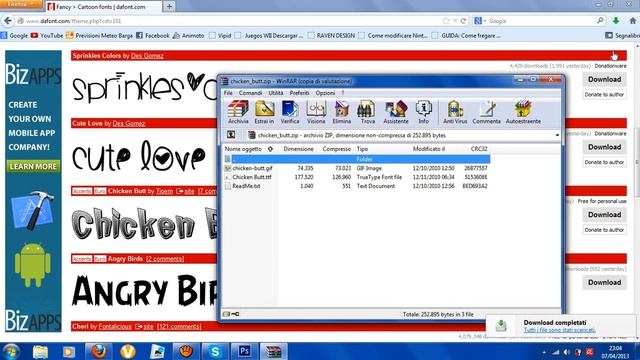
Task: Click the Verifica toolbar icon
Action: 290,112
